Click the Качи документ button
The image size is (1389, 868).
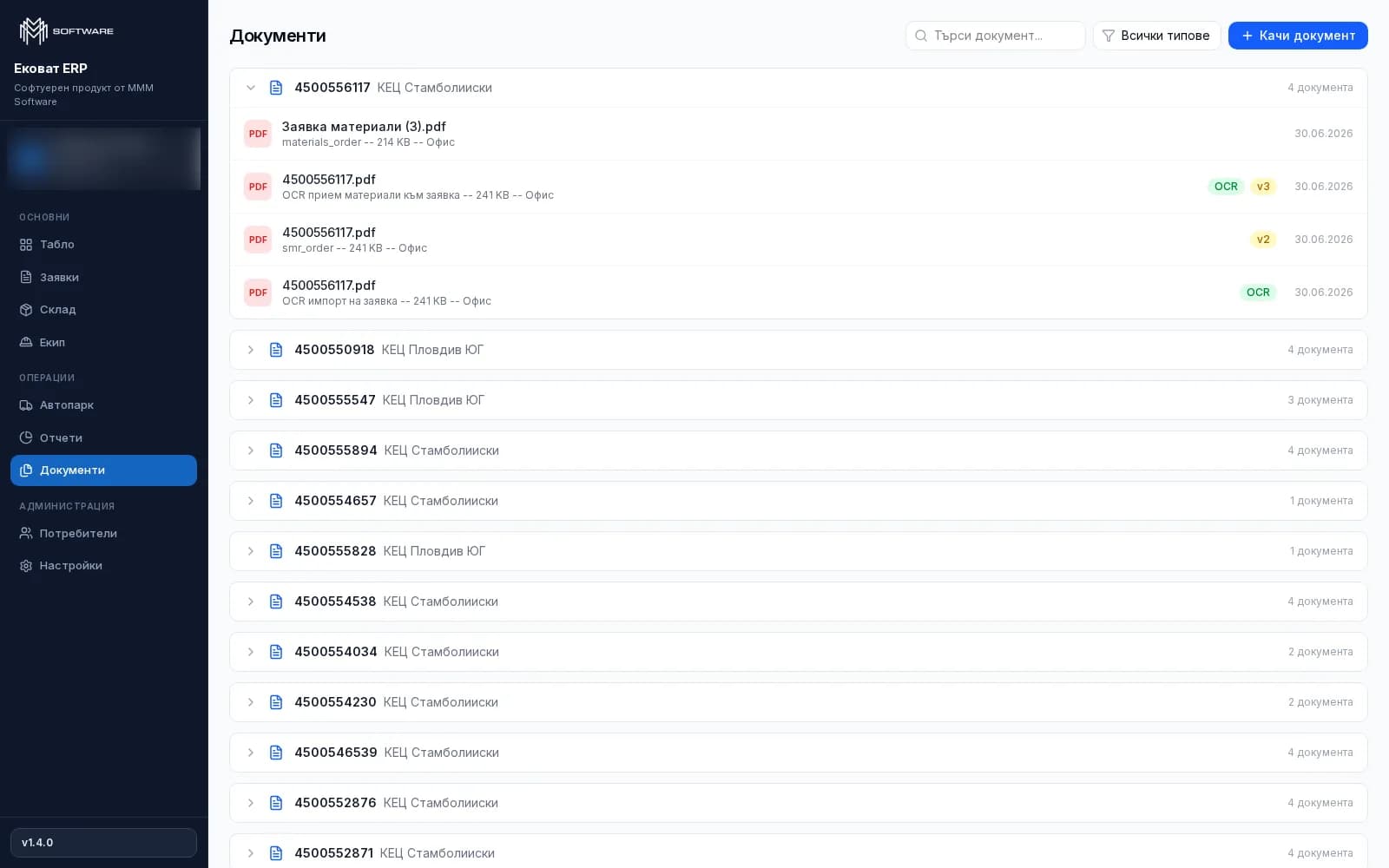[1298, 36]
